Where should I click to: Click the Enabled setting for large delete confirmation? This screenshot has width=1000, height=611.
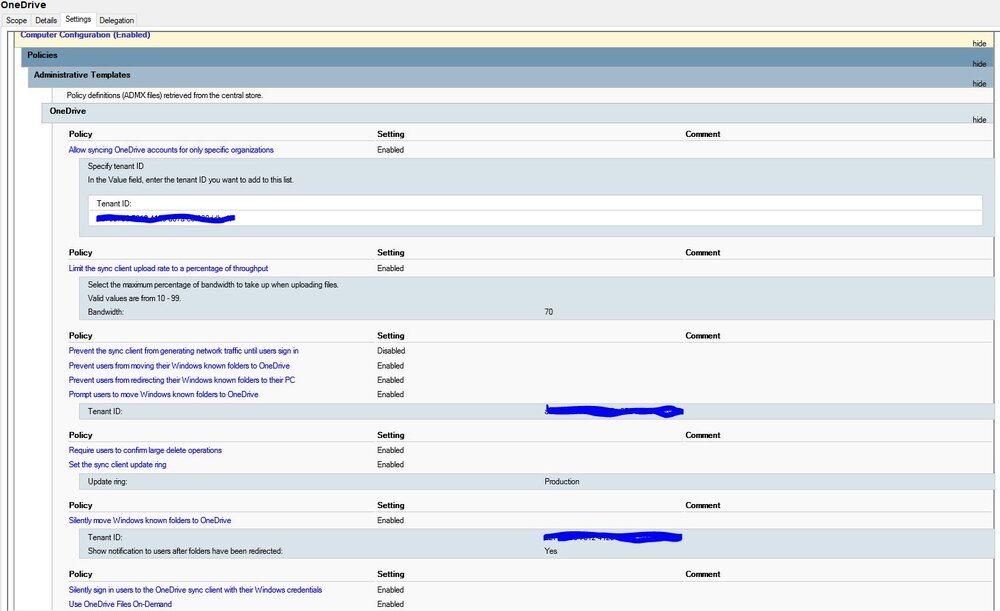pyautogui.click(x=390, y=450)
